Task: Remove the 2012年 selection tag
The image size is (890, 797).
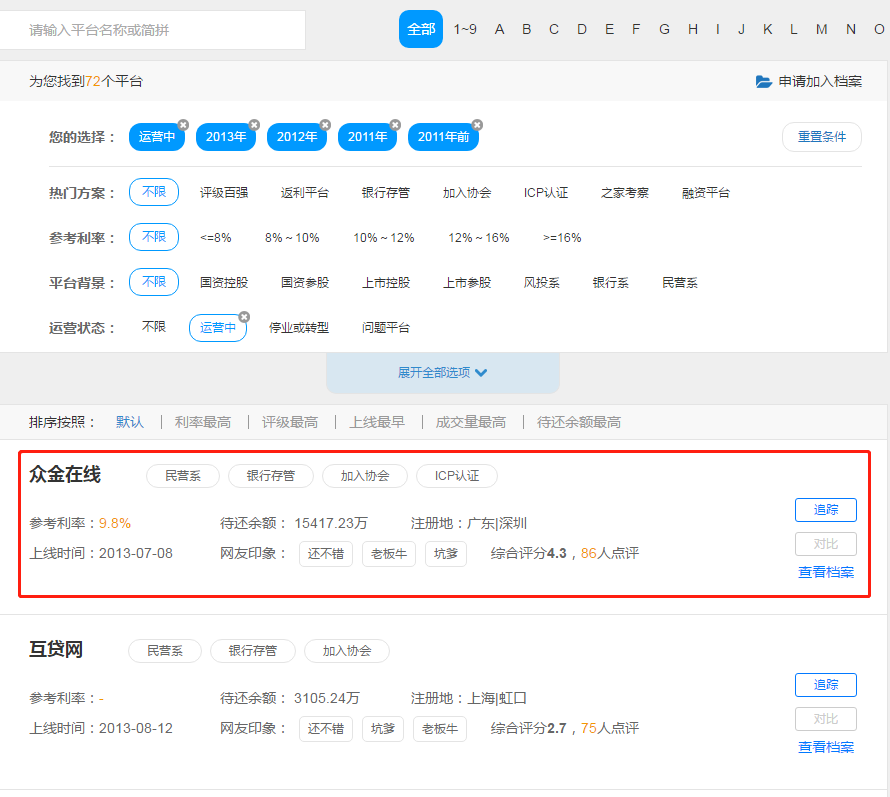Action: (x=325, y=124)
